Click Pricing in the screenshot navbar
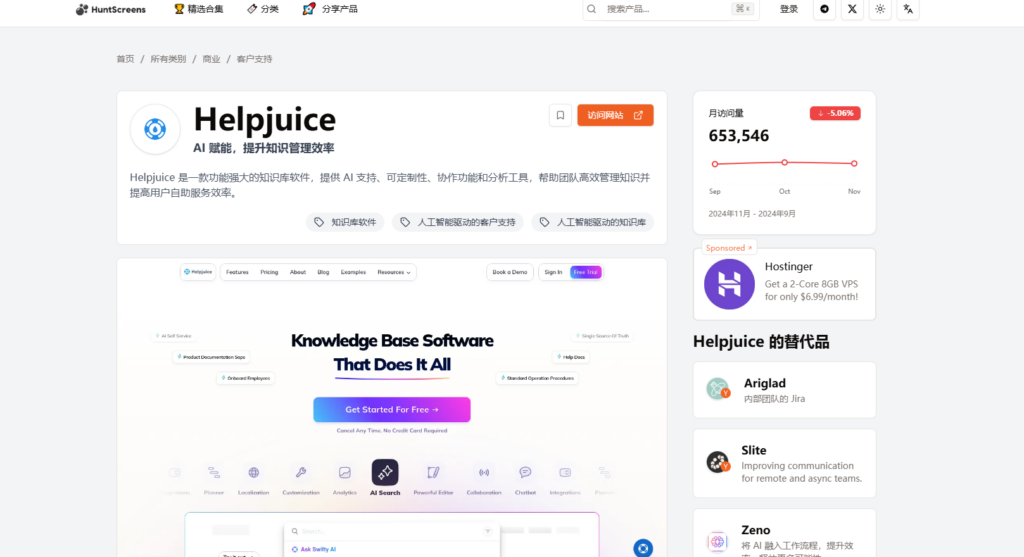The image size is (1024, 557). (269, 272)
